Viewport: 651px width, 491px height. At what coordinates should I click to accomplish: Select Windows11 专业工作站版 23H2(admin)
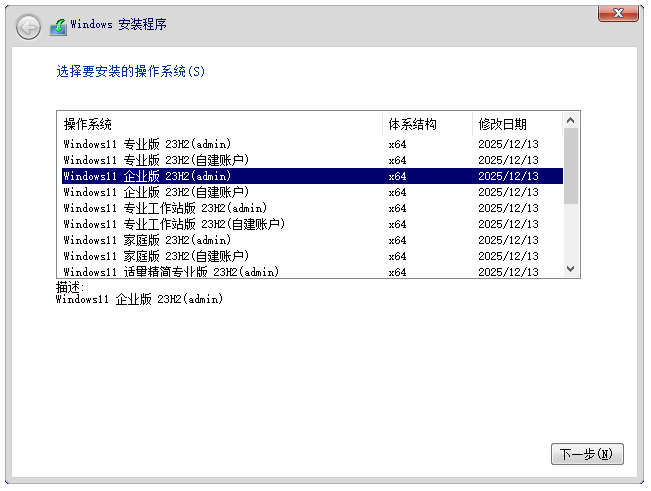click(312, 208)
